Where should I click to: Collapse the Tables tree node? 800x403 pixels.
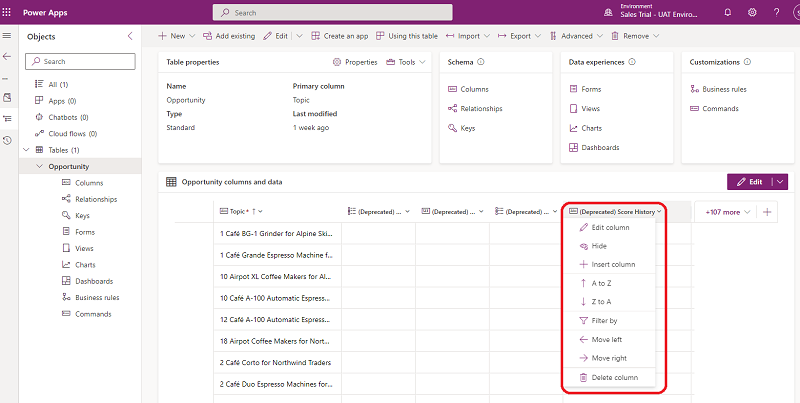coord(27,150)
